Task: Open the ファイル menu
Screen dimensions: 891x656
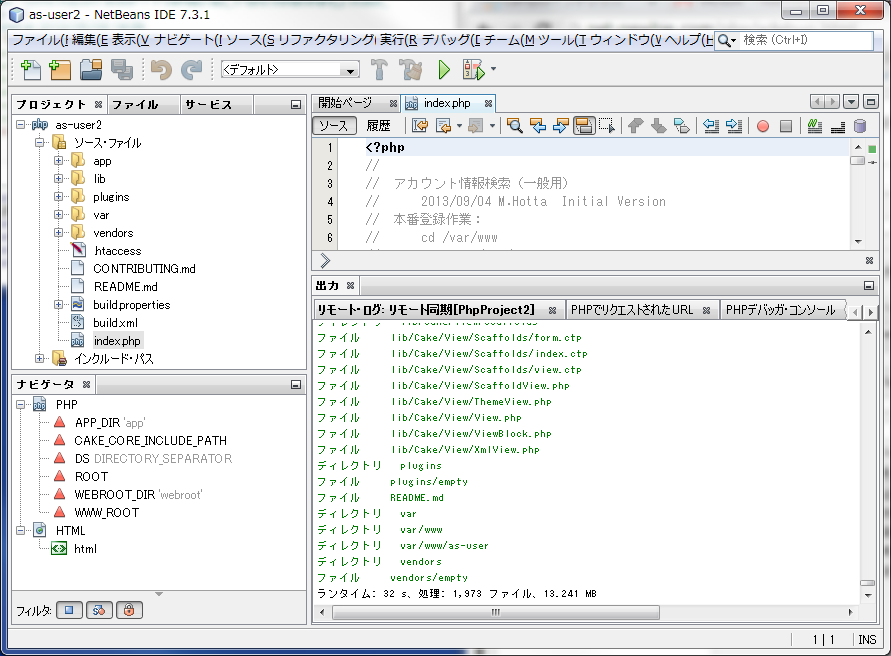Action: pos(40,40)
